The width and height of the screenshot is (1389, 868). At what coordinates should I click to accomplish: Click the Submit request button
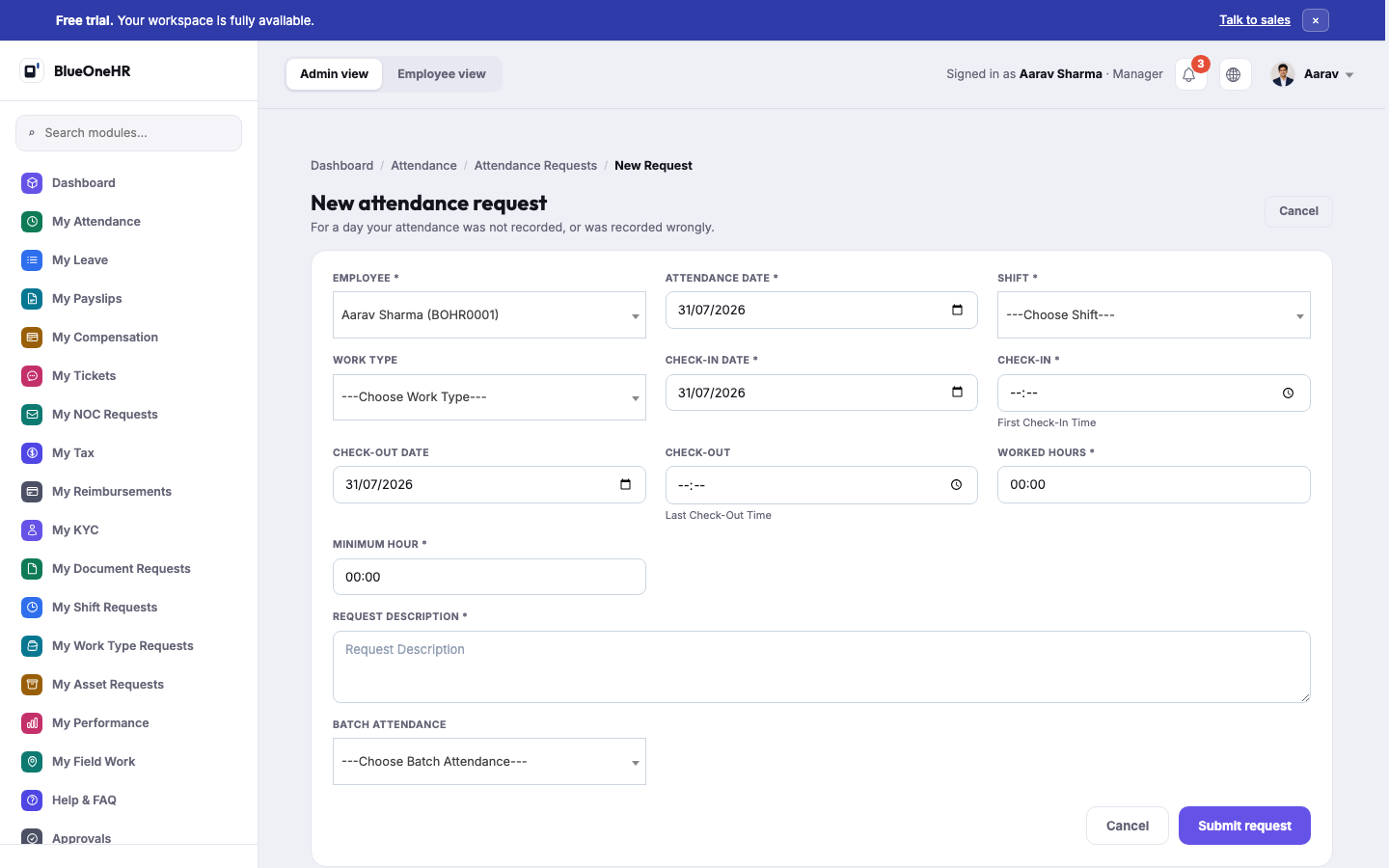1244,826
